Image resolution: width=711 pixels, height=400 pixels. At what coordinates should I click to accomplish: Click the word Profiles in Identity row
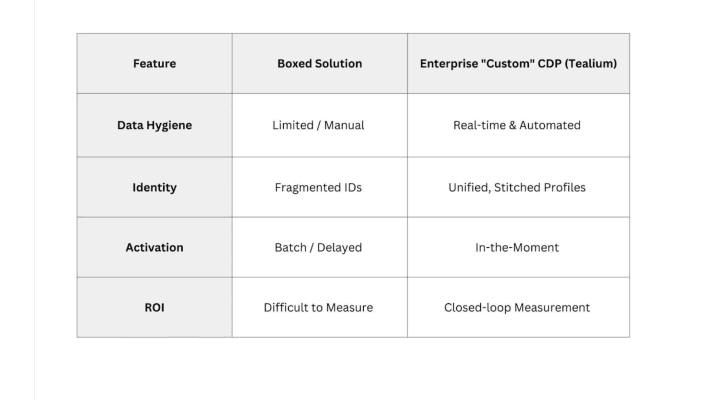(564, 187)
